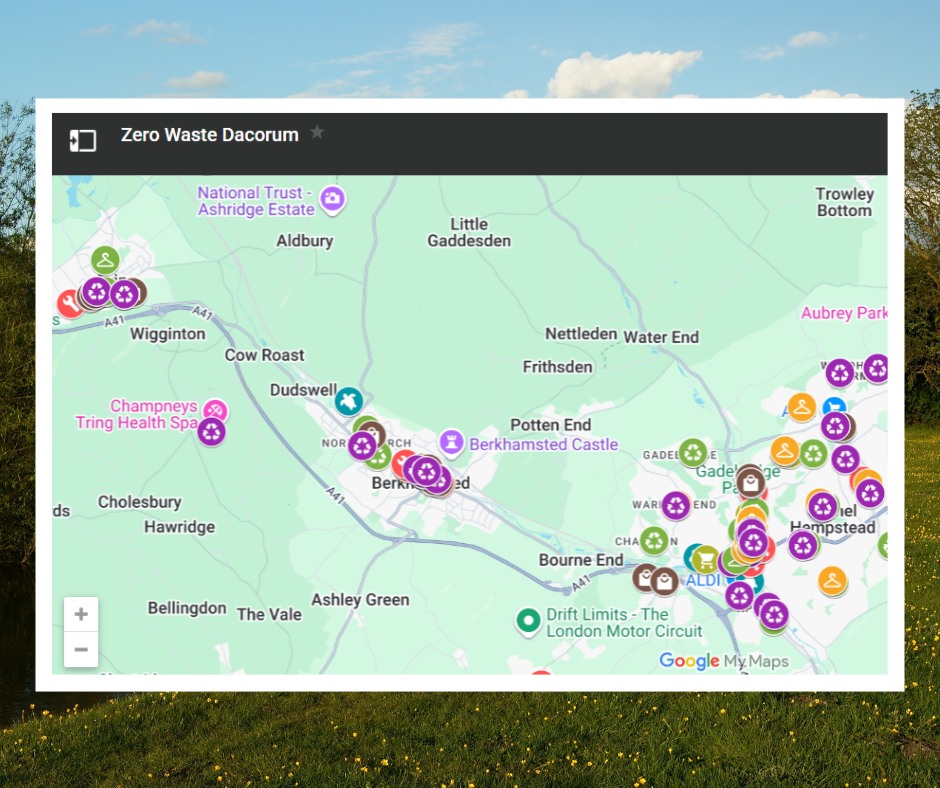Select the purple recycling marker by Champneys
Viewport: 940px width, 788px height.
(x=212, y=432)
